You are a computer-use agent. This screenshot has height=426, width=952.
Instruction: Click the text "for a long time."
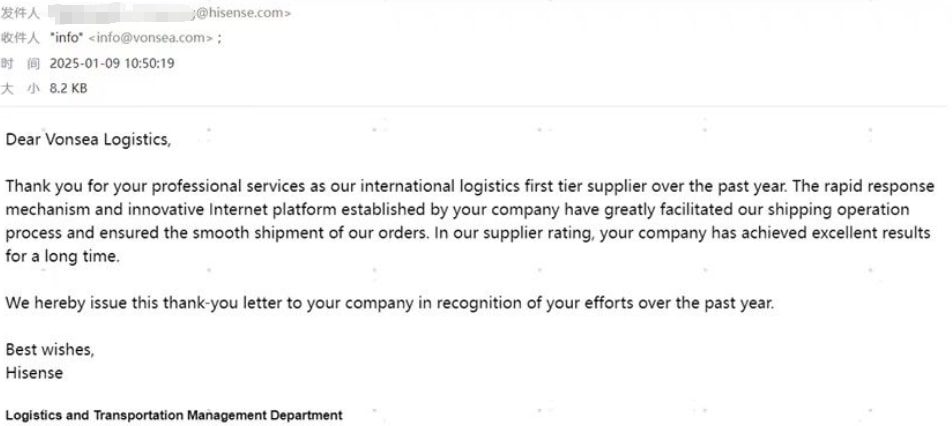pos(63,256)
